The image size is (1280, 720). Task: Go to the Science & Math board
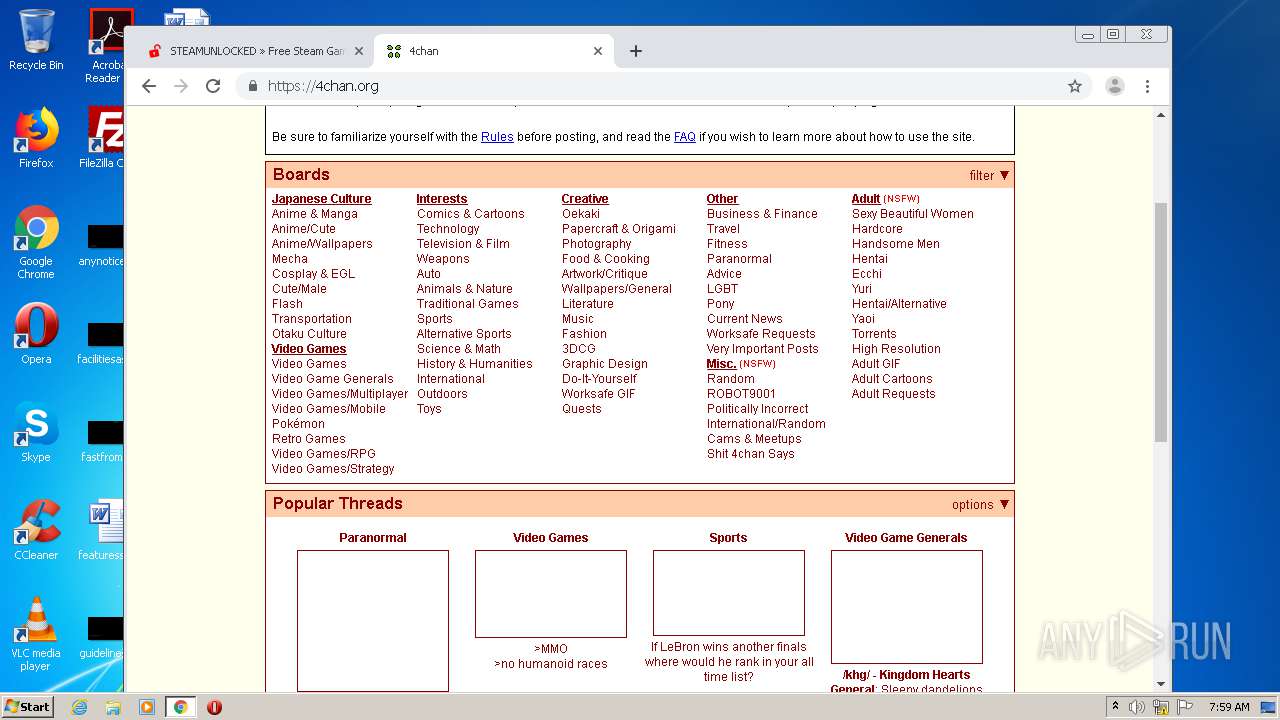click(x=459, y=349)
